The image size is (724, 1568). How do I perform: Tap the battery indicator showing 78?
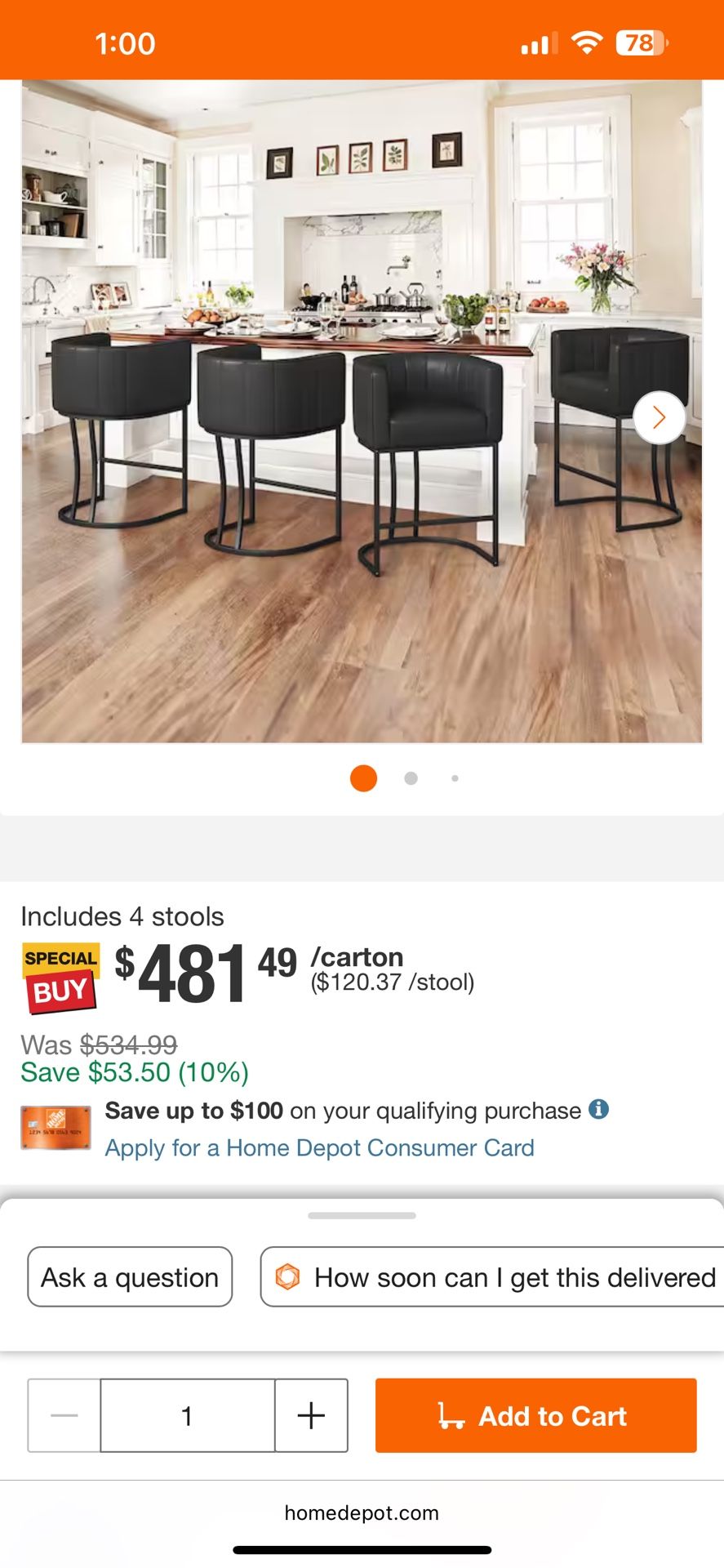coord(642,42)
